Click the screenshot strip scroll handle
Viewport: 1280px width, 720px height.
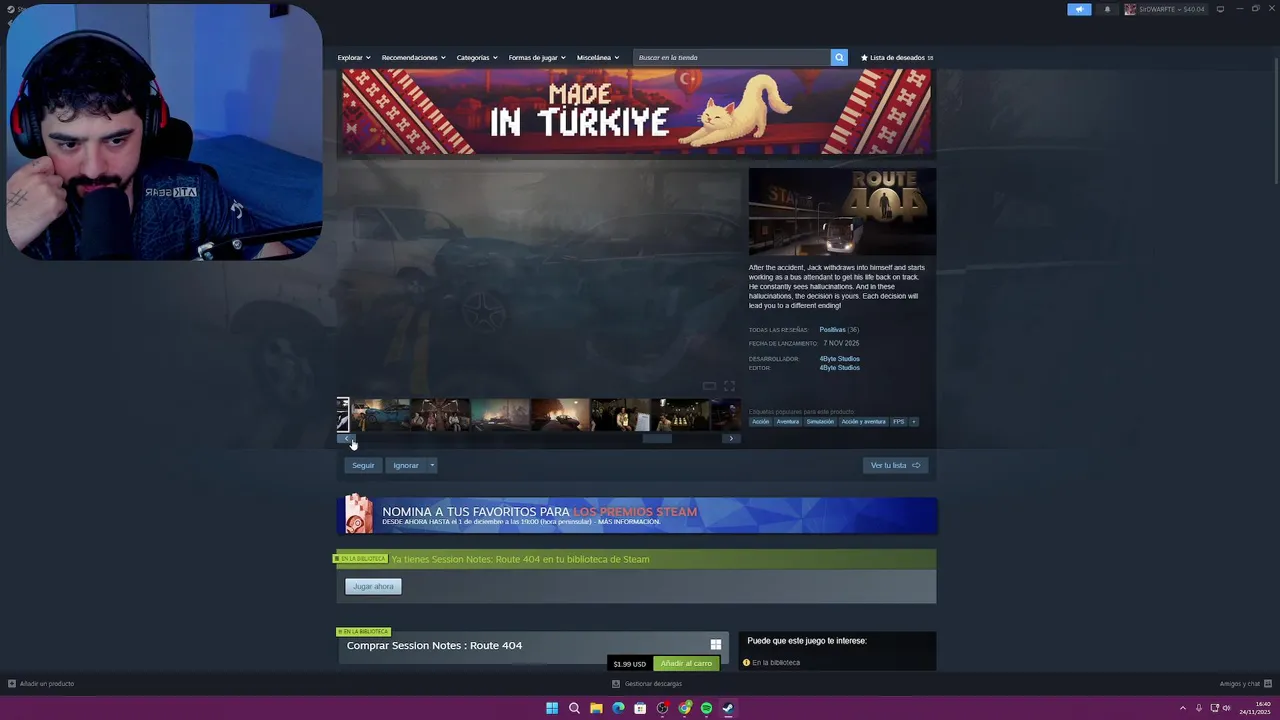pyautogui.click(x=657, y=438)
